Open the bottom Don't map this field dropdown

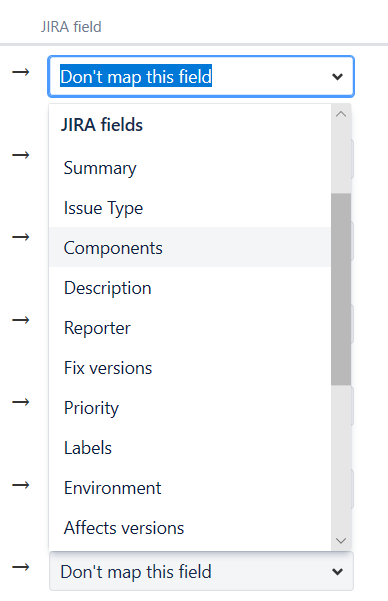[201, 571]
